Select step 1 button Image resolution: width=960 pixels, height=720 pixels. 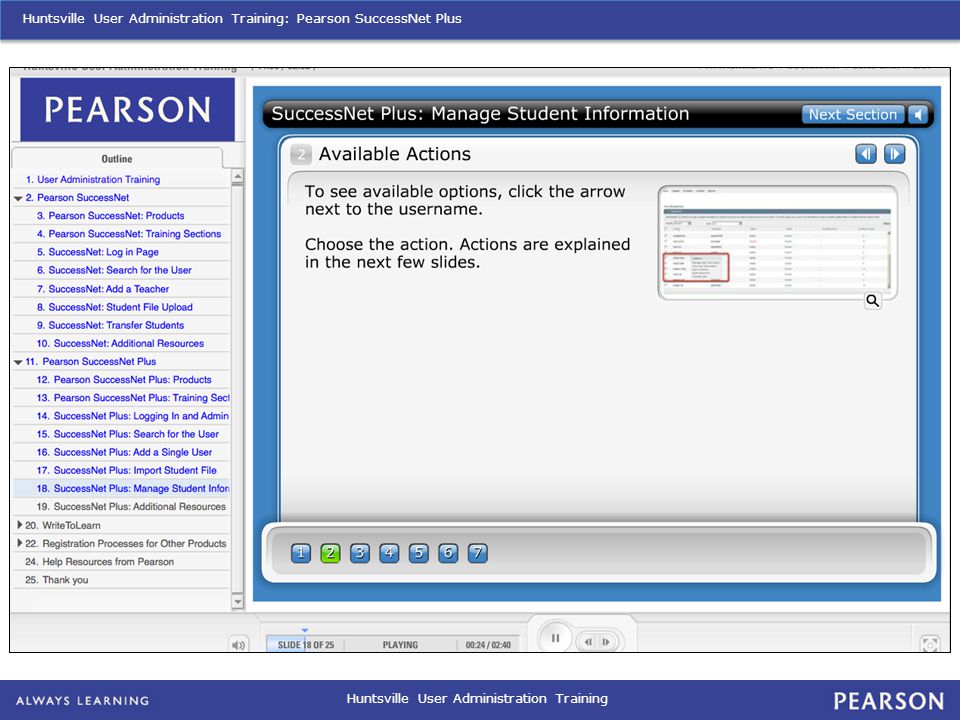301,553
